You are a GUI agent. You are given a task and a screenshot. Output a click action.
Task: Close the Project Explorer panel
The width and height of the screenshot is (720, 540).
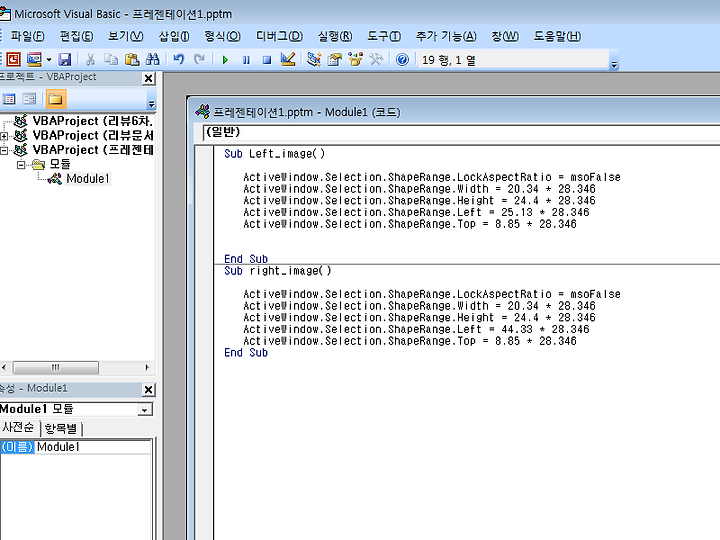click(x=148, y=79)
